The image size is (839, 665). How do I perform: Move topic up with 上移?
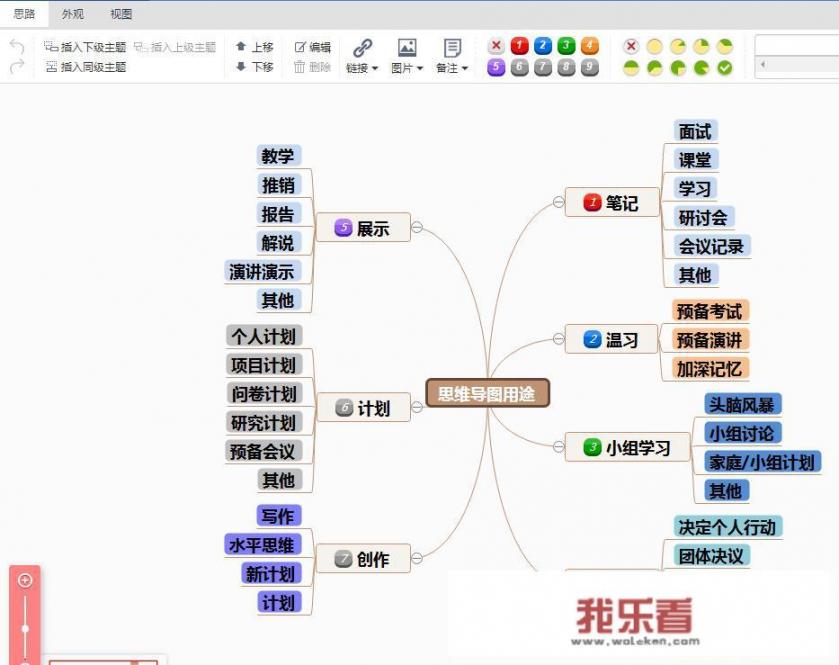coord(255,47)
